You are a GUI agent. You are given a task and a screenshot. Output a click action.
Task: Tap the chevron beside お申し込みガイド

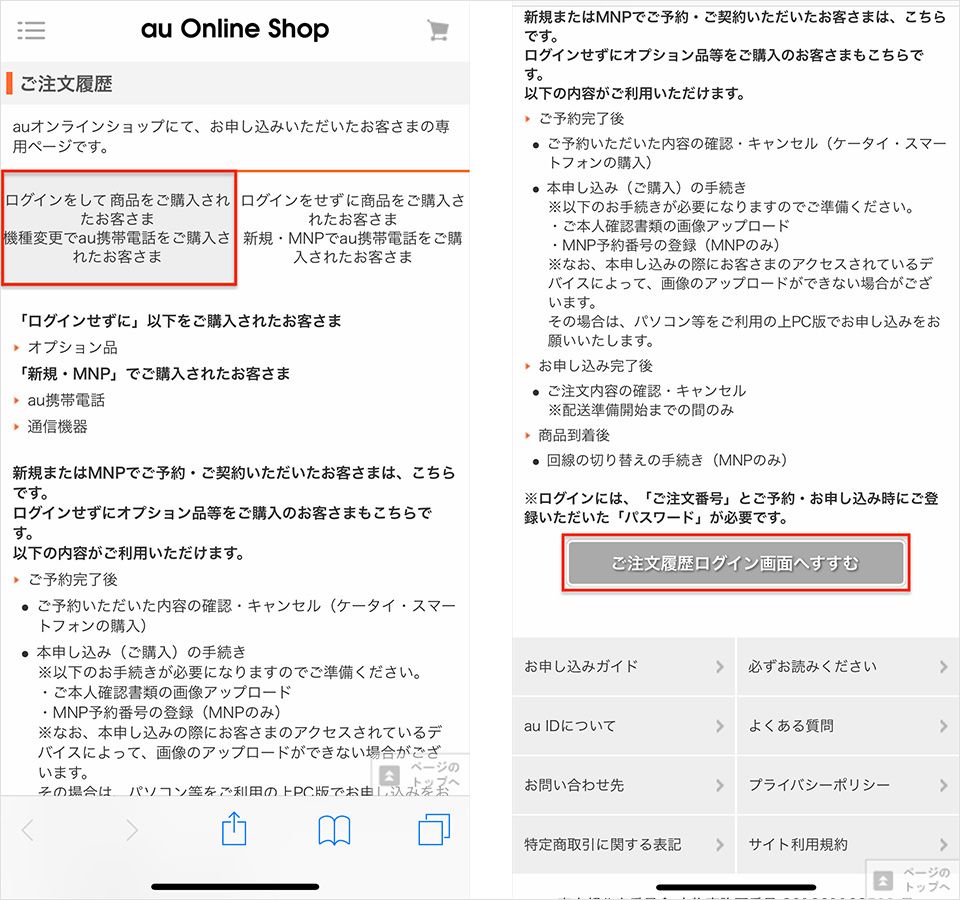click(x=720, y=667)
